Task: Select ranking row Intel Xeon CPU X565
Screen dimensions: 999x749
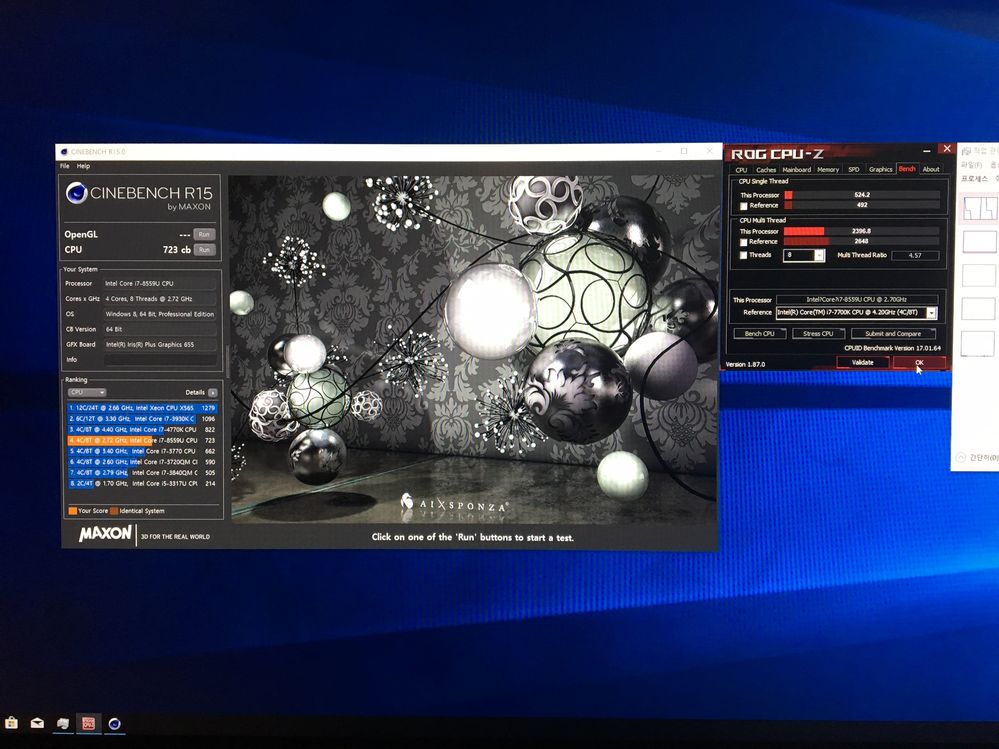Action: pyautogui.click(x=142, y=408)
